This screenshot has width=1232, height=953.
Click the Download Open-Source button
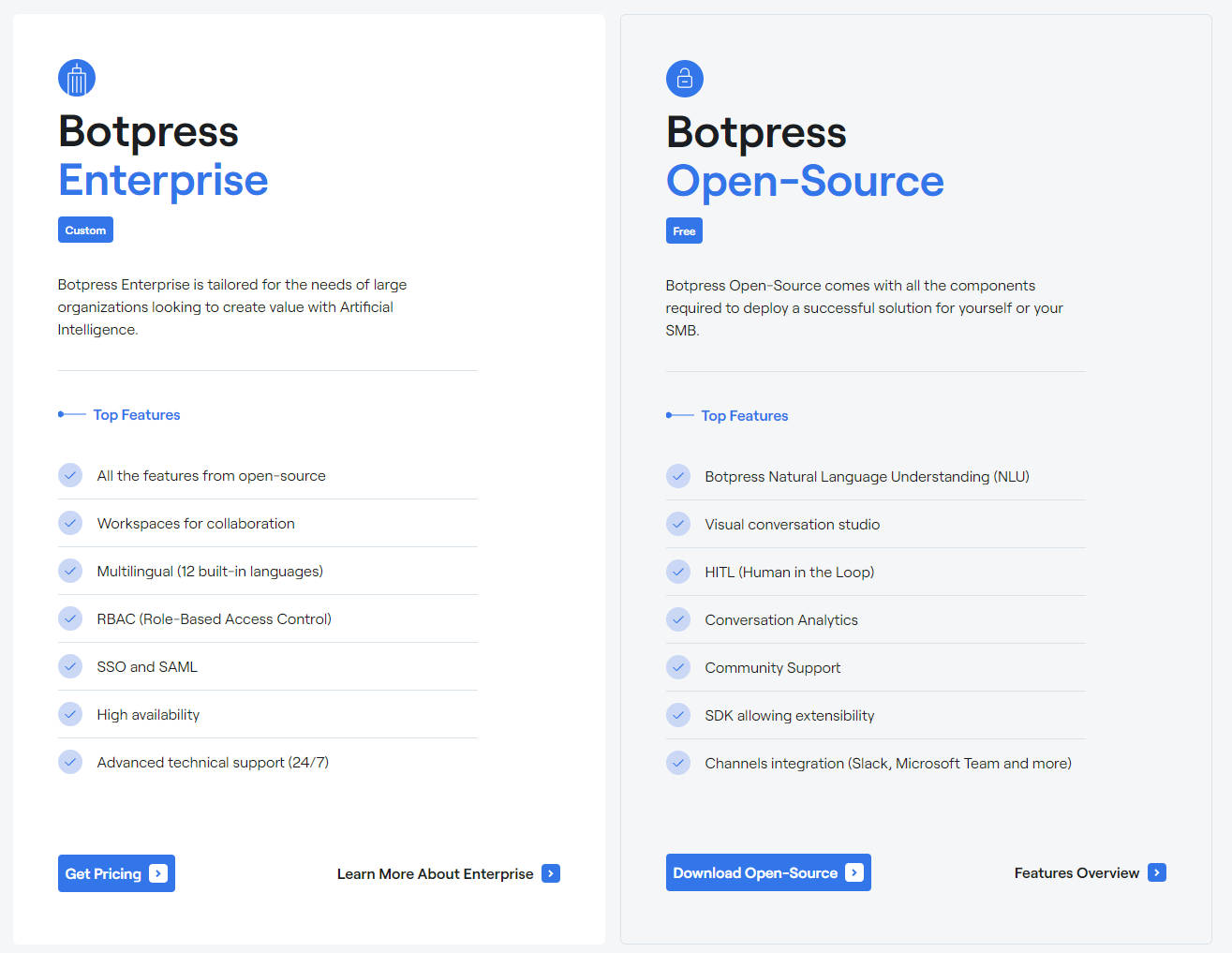point(768,871)
